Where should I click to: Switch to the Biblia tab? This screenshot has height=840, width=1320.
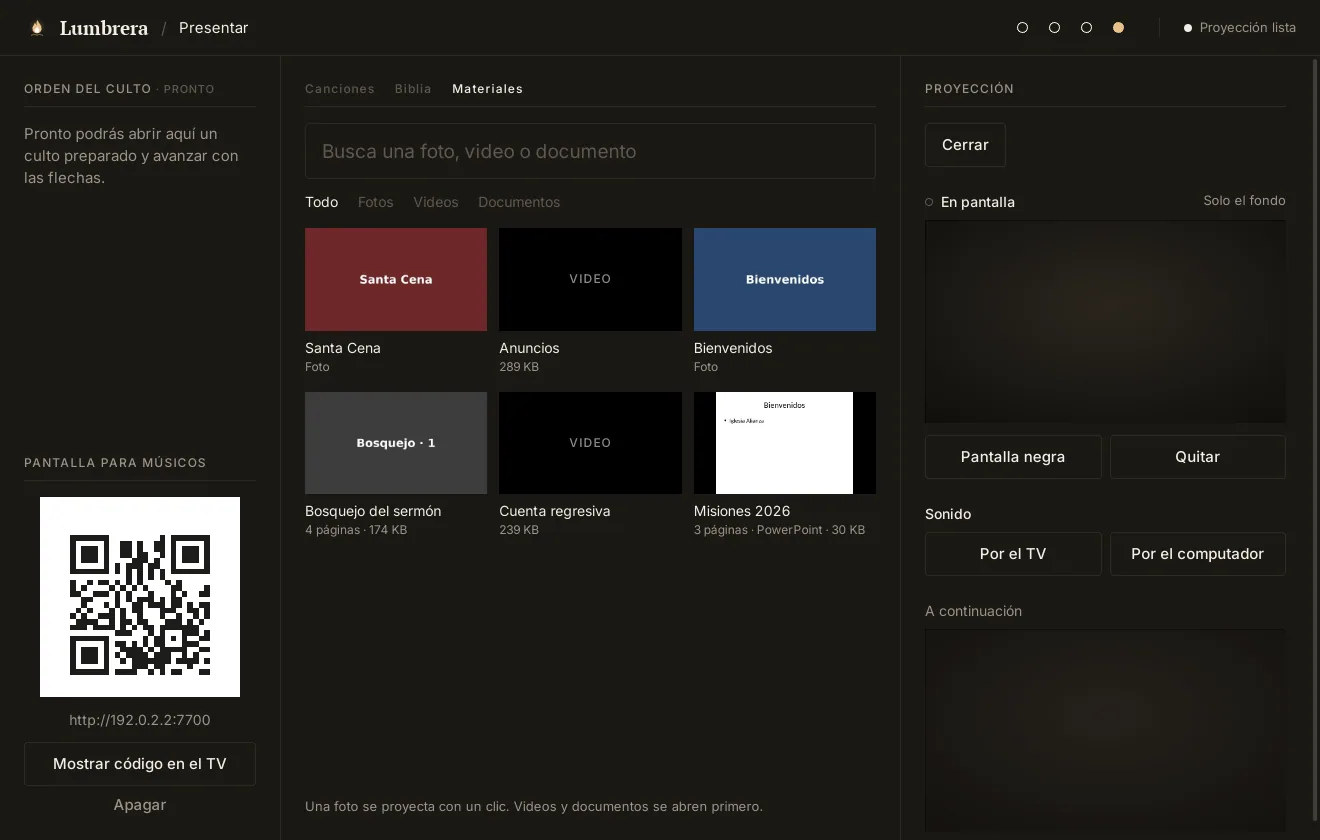click(413, 89)
